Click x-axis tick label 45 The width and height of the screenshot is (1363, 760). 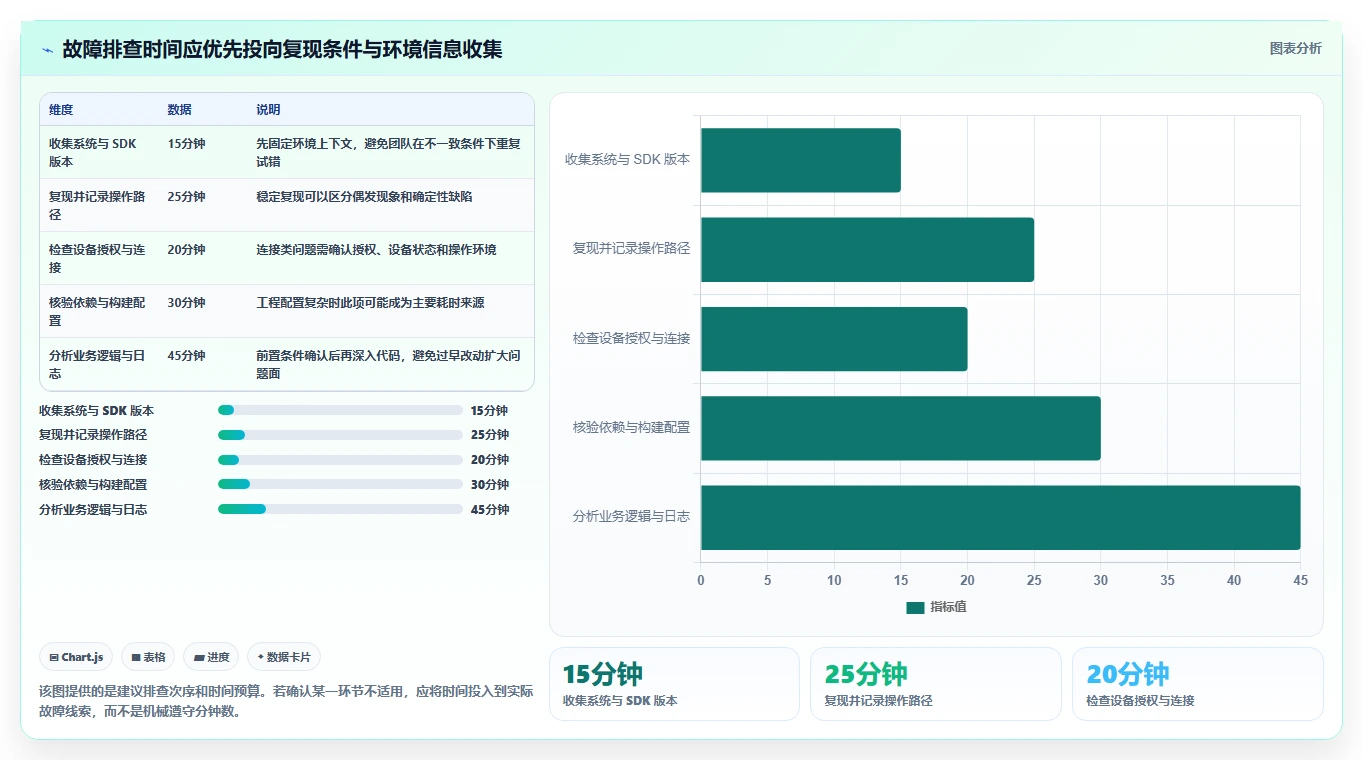pyautogui.click(x=1300, y=581)
